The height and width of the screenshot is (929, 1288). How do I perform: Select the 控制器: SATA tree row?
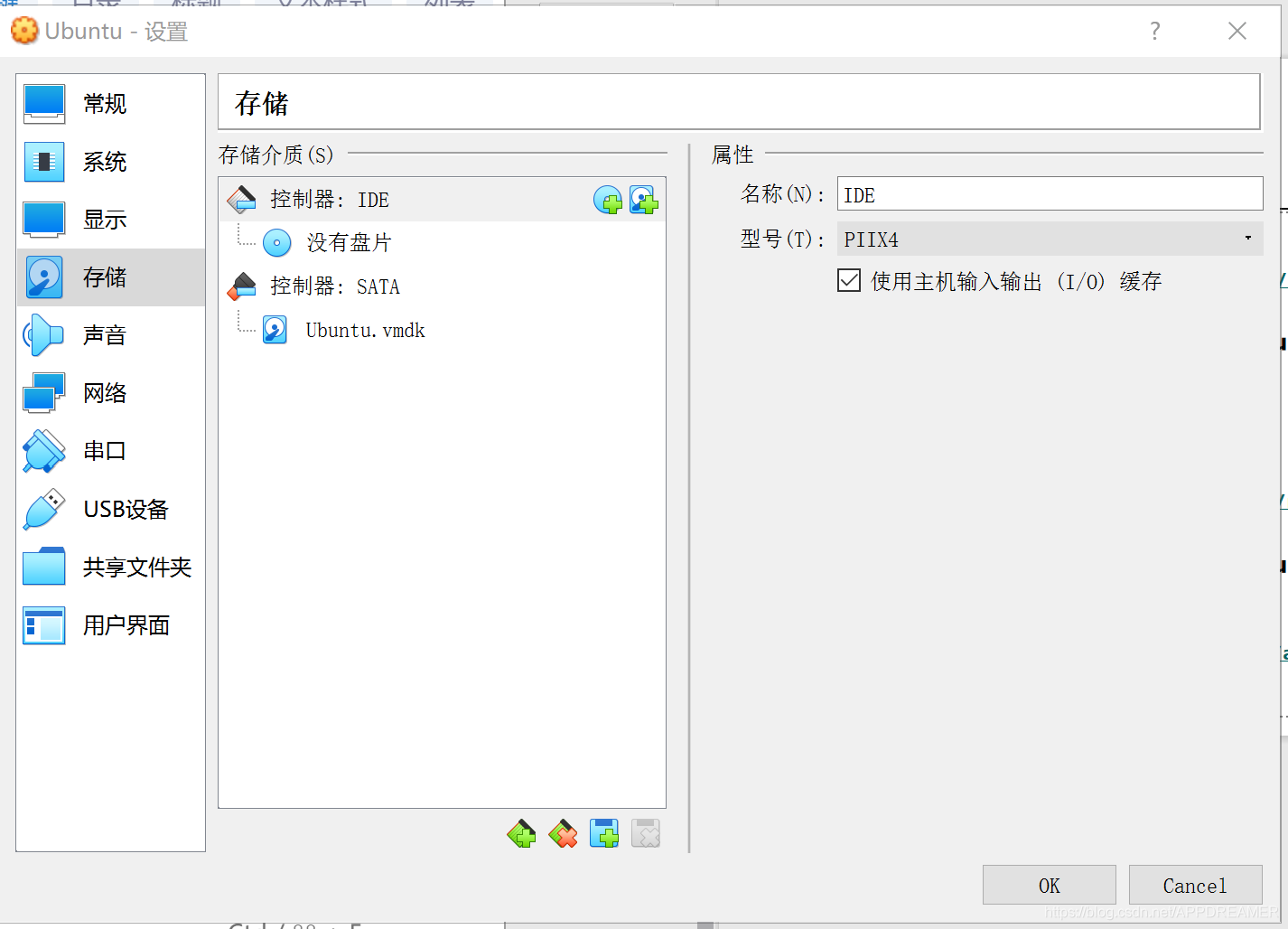[442, 286]
